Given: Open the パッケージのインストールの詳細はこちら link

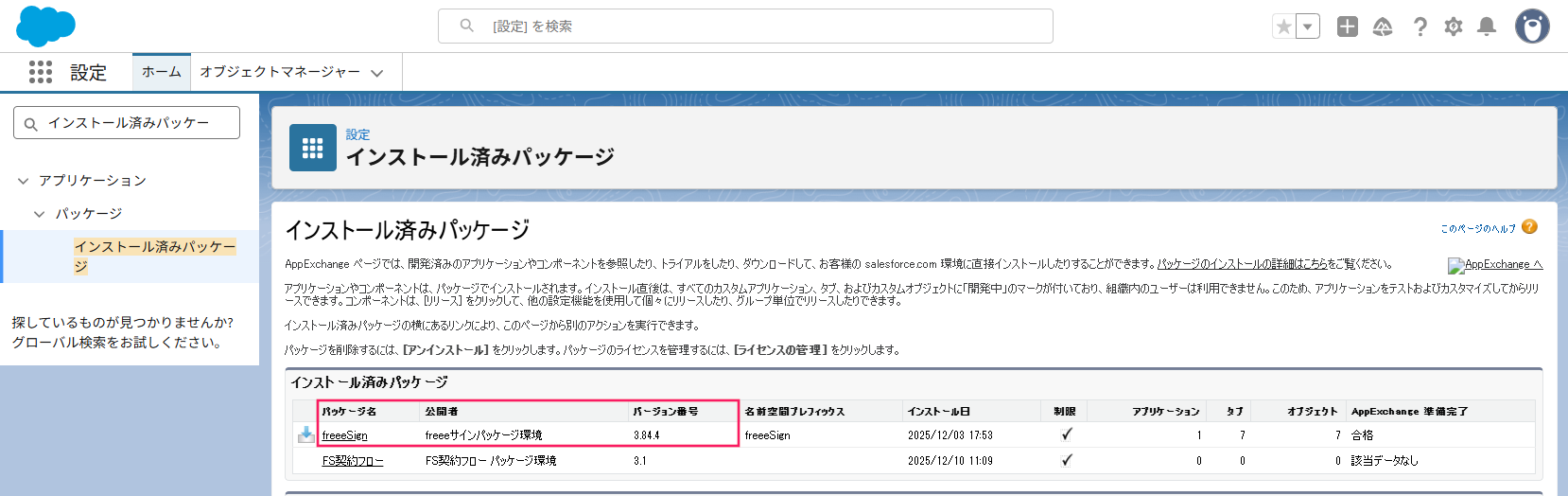Looking at the screenshot, I should (1242, 264).
